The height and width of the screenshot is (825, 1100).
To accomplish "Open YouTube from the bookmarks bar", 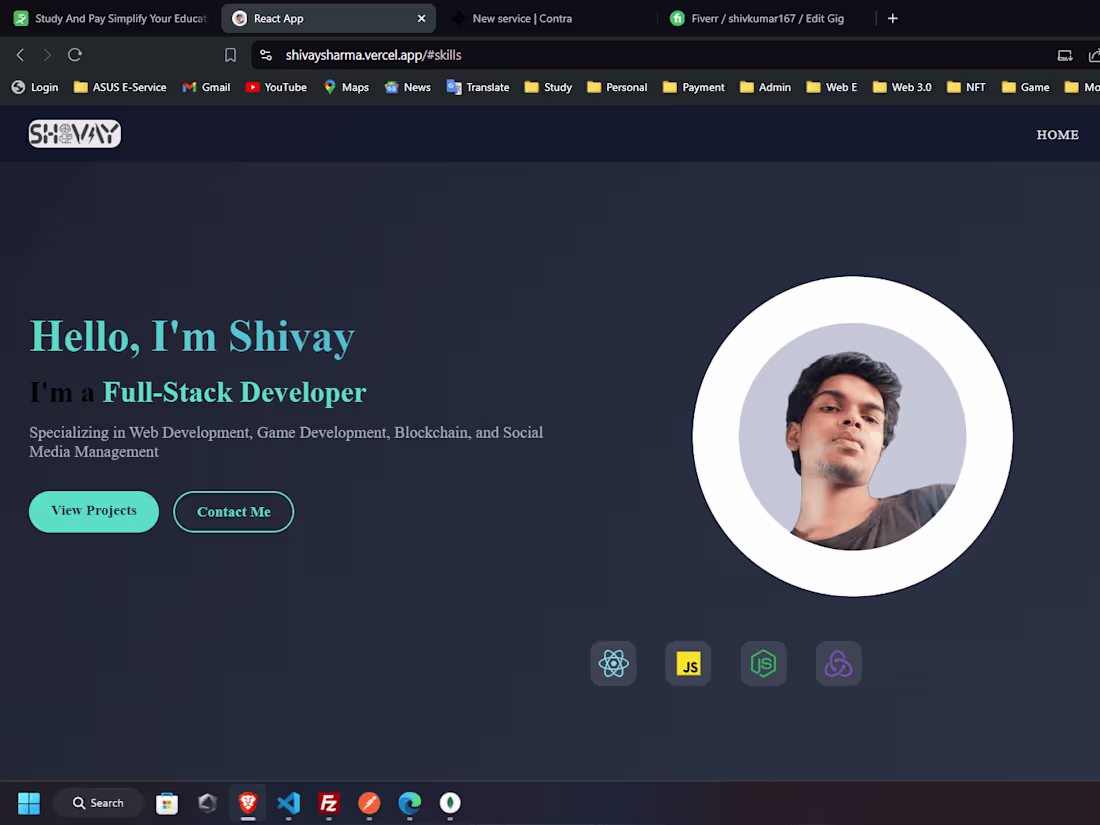I will (276, 87).
